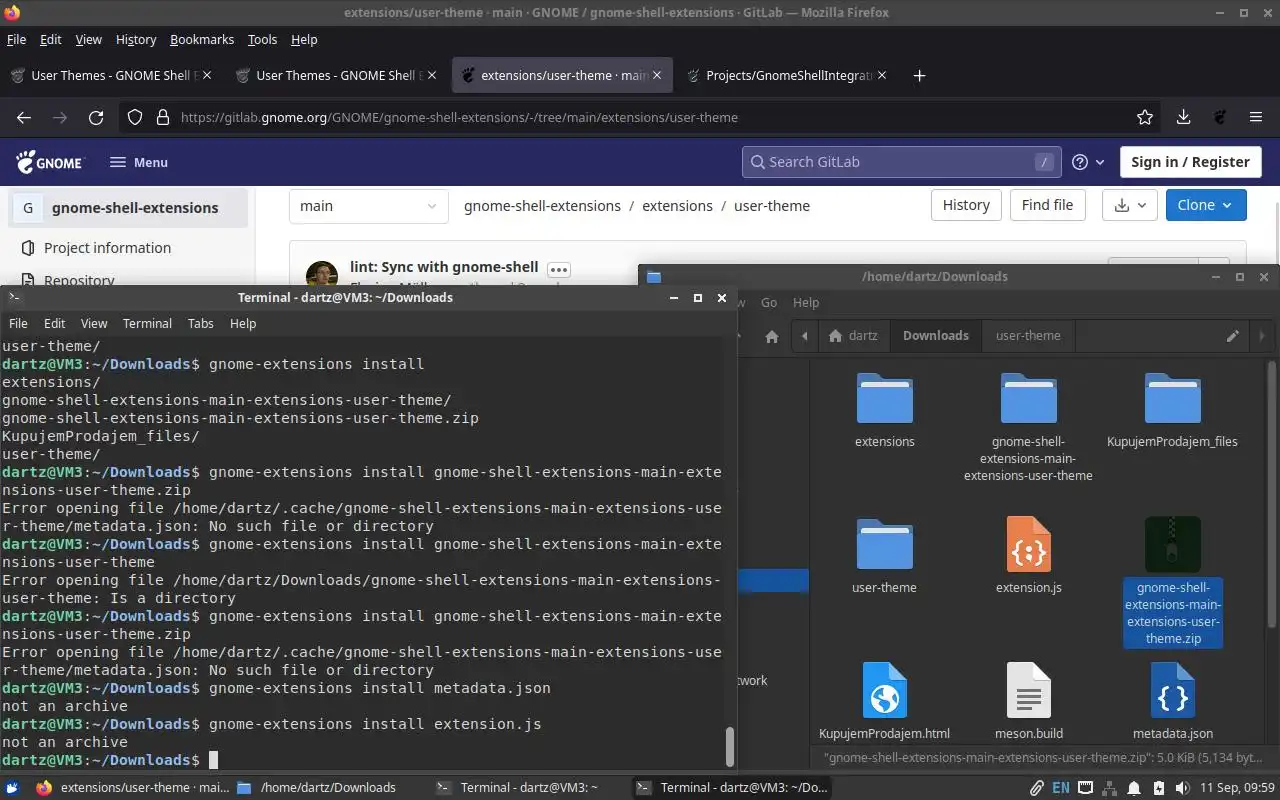This screenshot has width=1280, height=800.
Task: Focus the Firefox URL address bar
Action: [x=640, y=117]
